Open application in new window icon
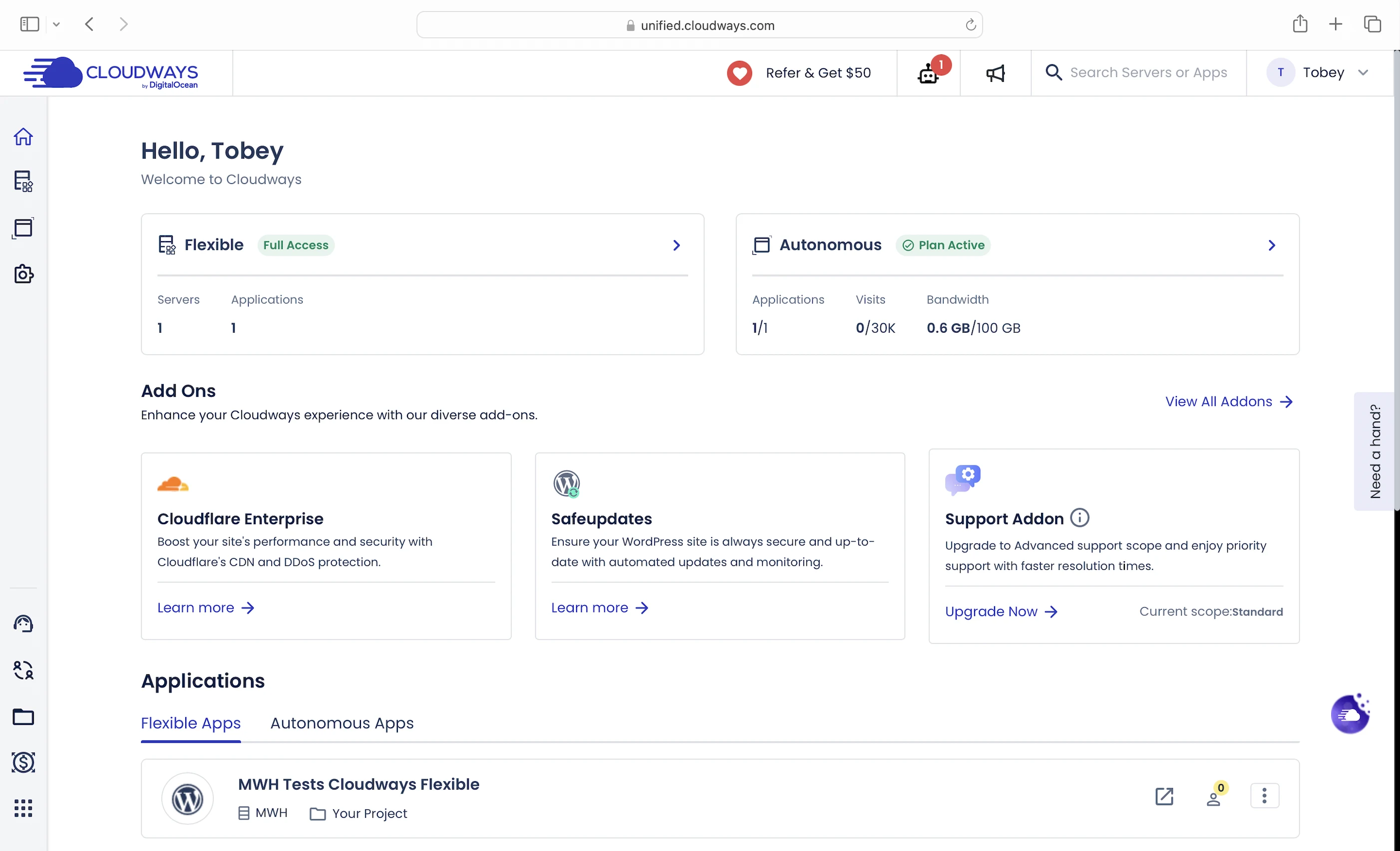 coord(1164,797)
